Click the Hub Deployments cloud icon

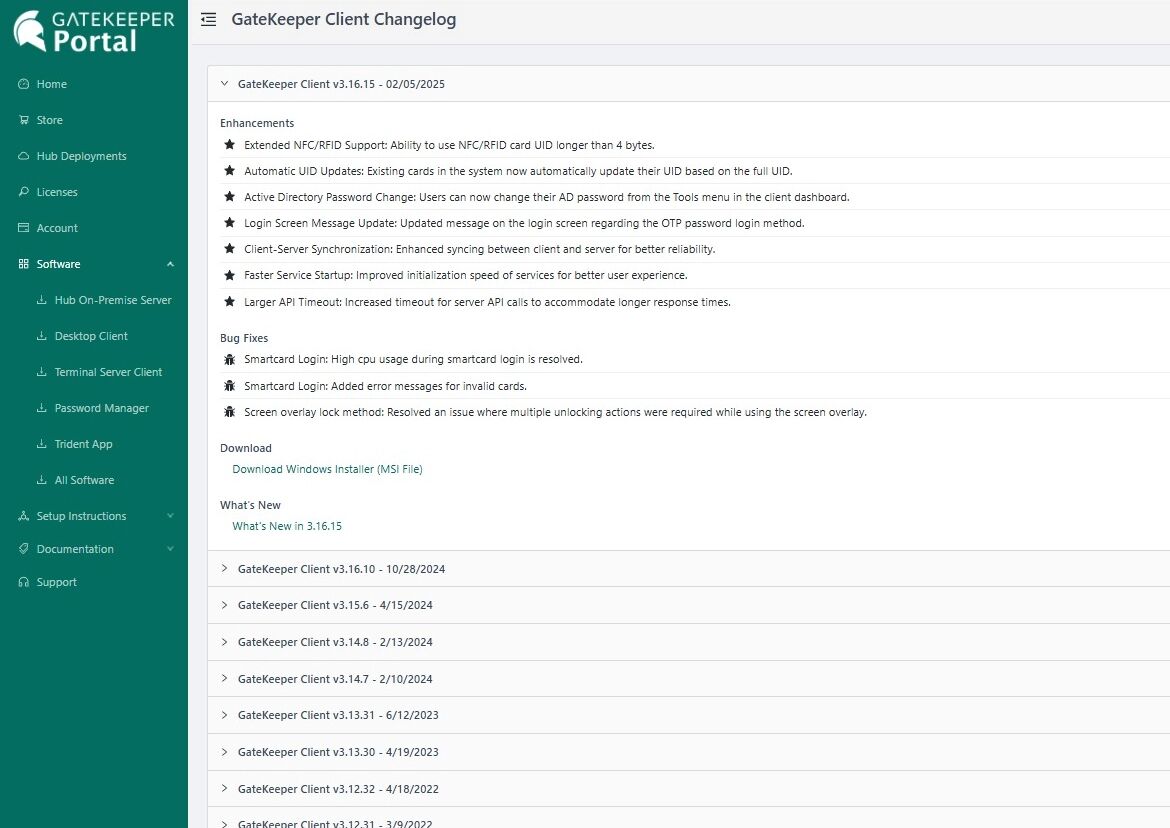23,156
